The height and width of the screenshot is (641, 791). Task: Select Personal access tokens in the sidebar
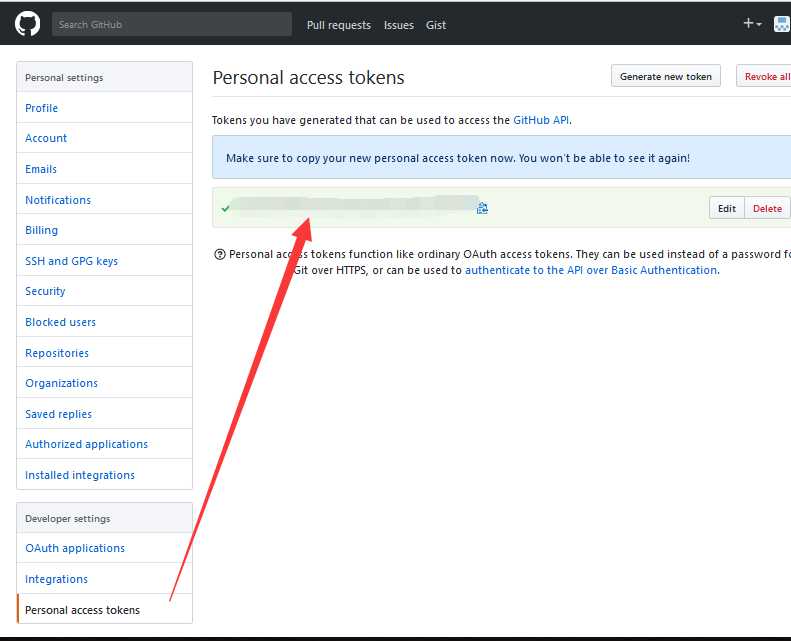click(x=104, y=609)
